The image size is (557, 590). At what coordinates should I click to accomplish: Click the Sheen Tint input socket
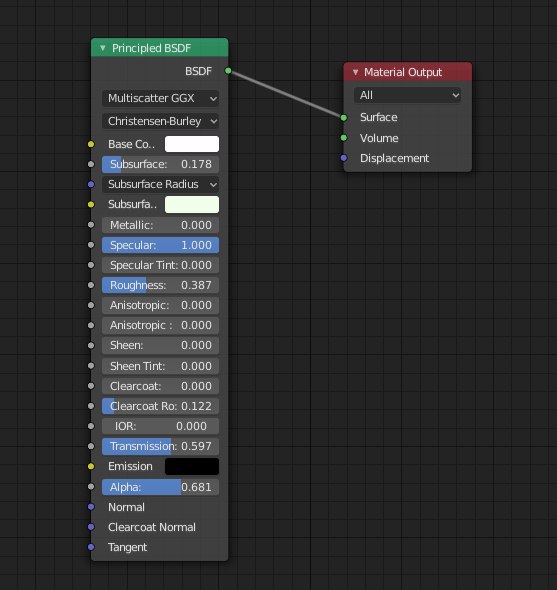(x=91, y=365)
